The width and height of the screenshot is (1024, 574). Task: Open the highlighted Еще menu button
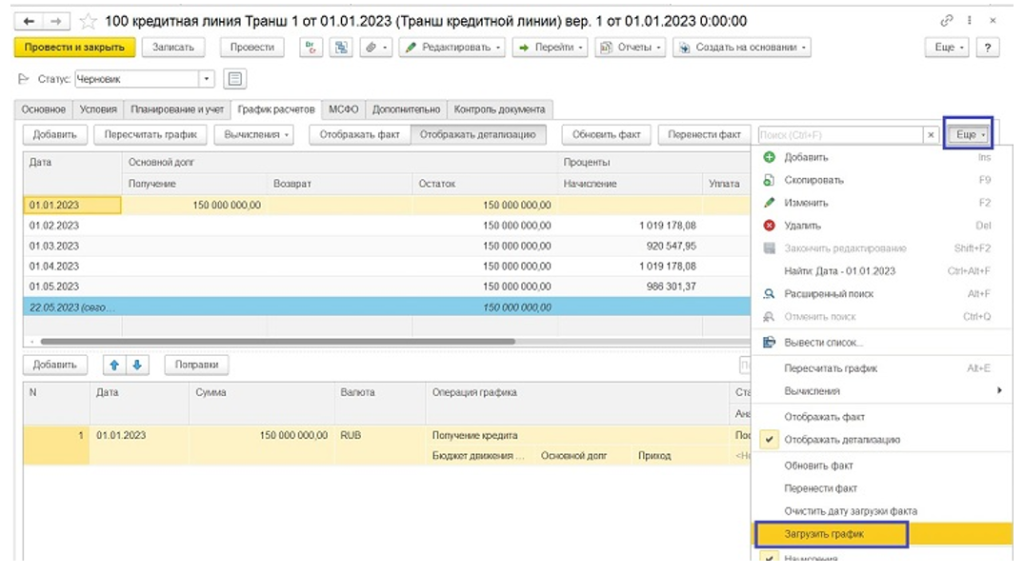pos(969,135)
